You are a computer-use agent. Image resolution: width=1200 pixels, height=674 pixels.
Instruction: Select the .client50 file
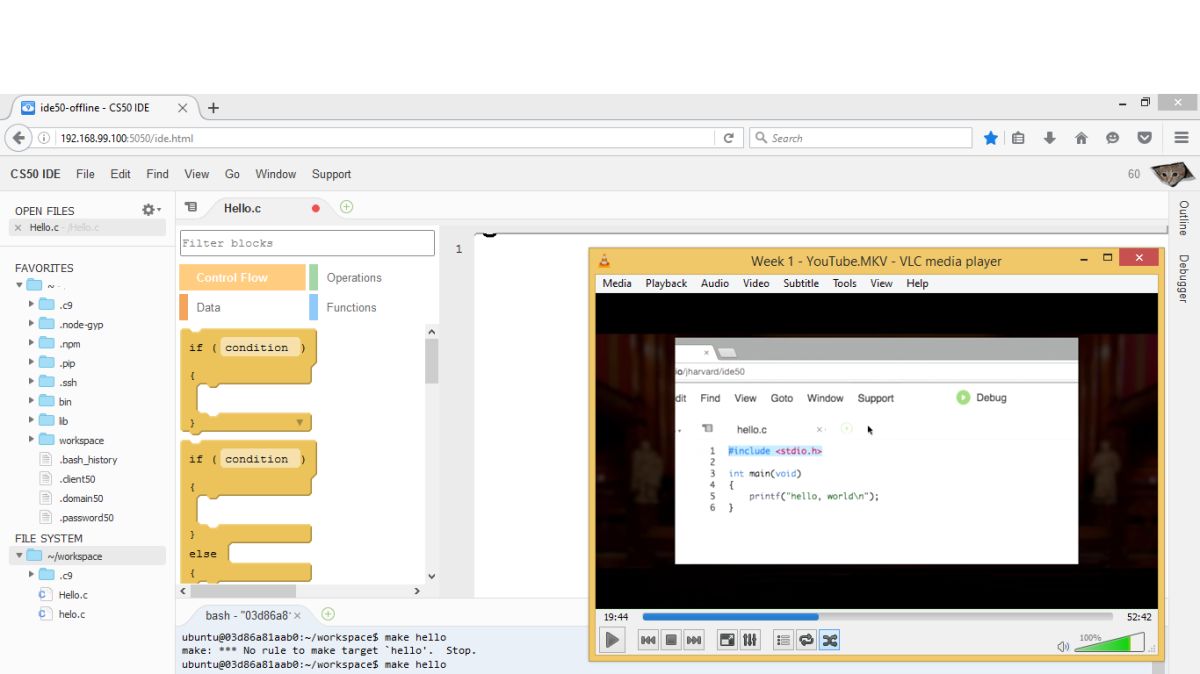point(76,479)
